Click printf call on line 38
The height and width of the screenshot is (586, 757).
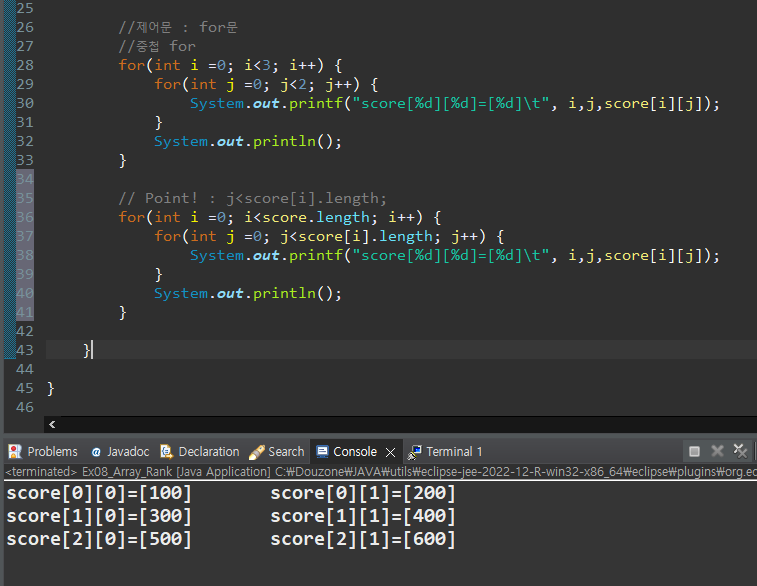point(454,255)
